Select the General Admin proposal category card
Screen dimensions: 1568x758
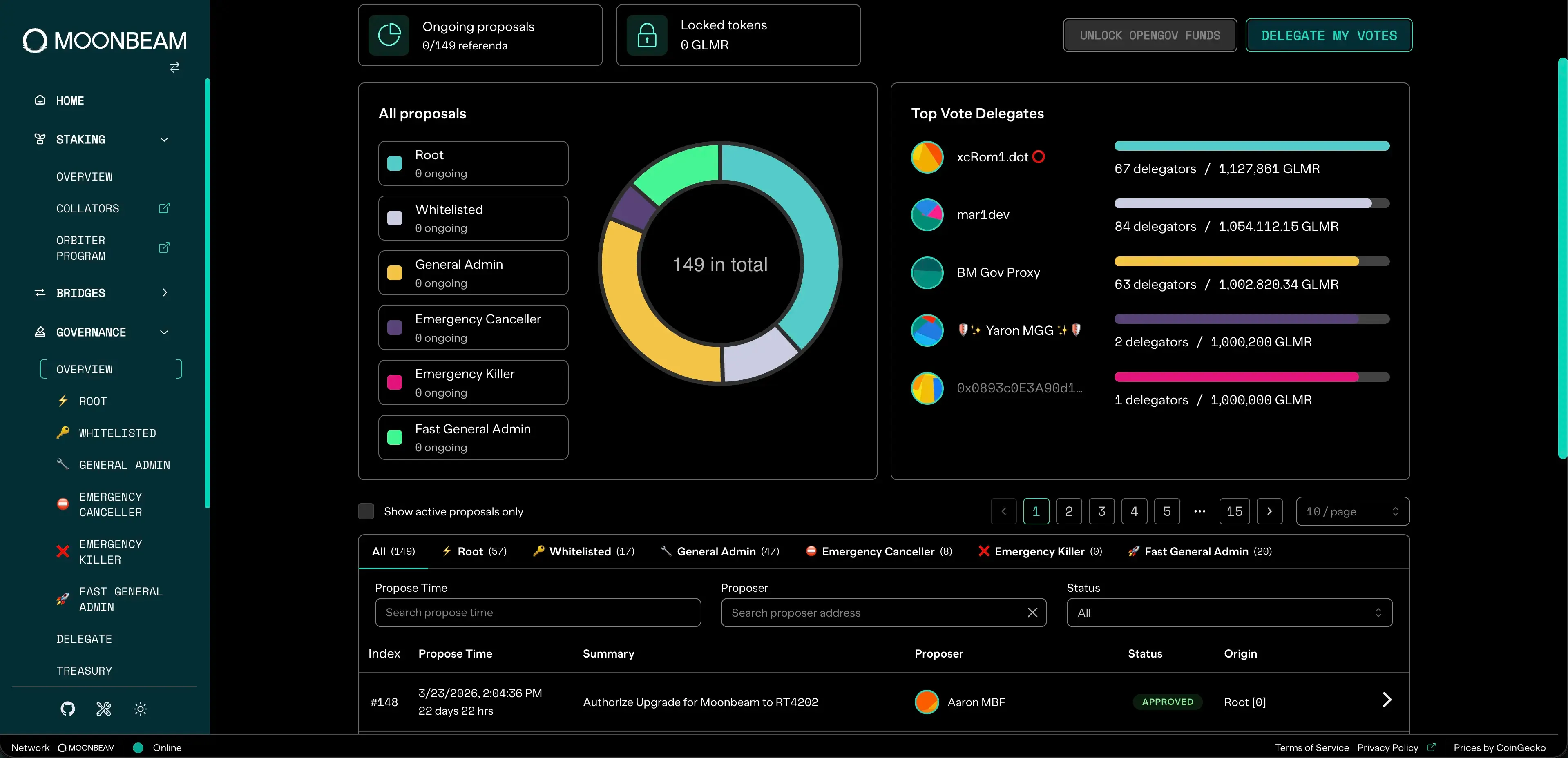[x=473, y=273]
